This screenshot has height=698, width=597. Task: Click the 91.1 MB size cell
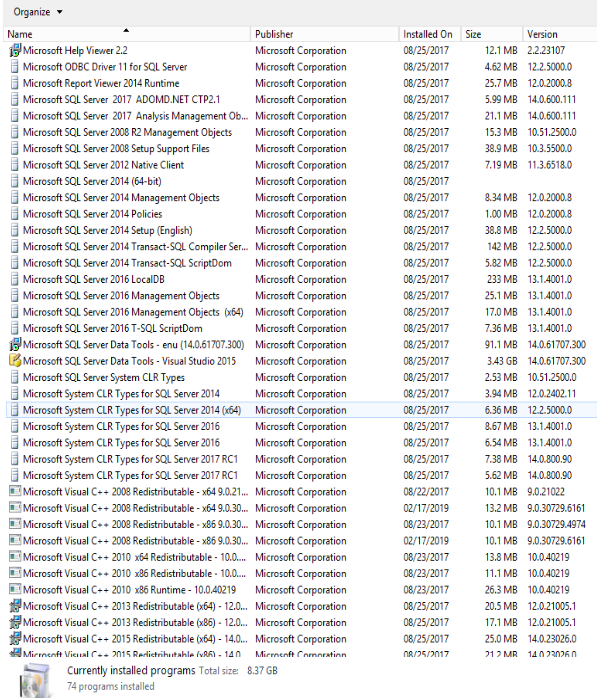(x=501, y=345)
